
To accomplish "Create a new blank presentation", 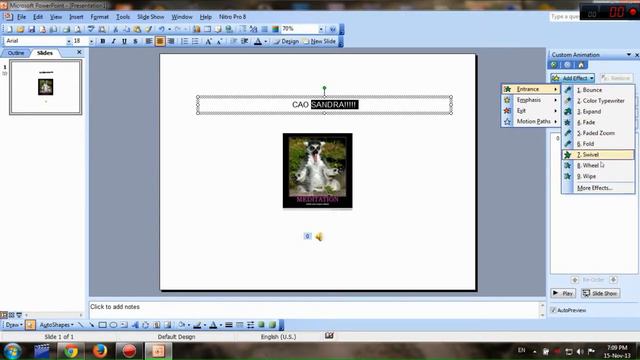I will (9, 29).
